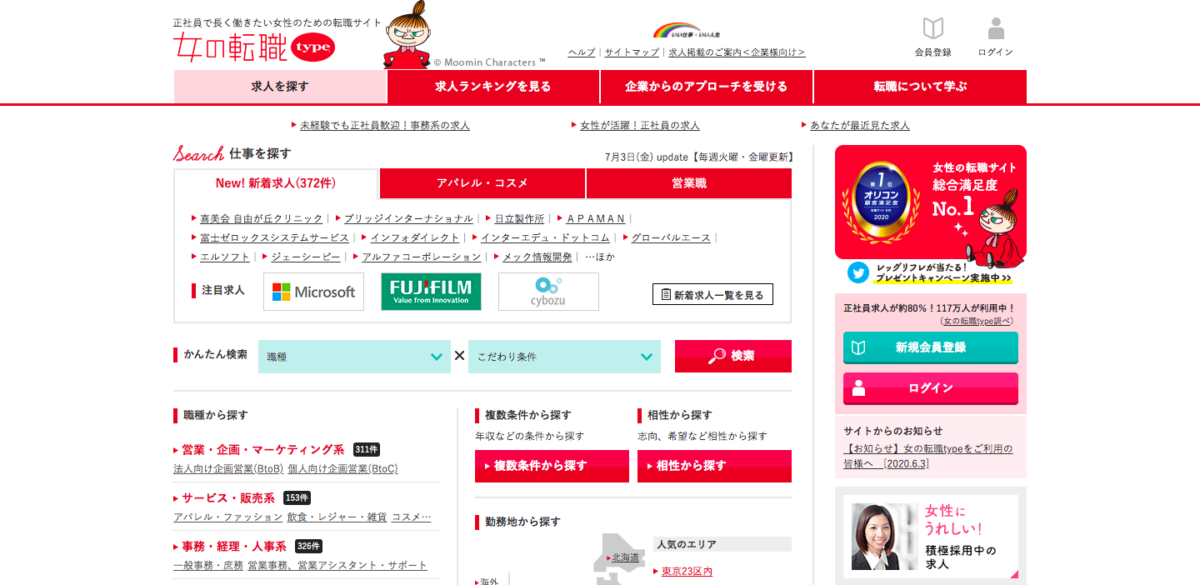Click the 会員登録 book icon
The height and width of the screenshot is (585, 1200).
tap(932, 29)
